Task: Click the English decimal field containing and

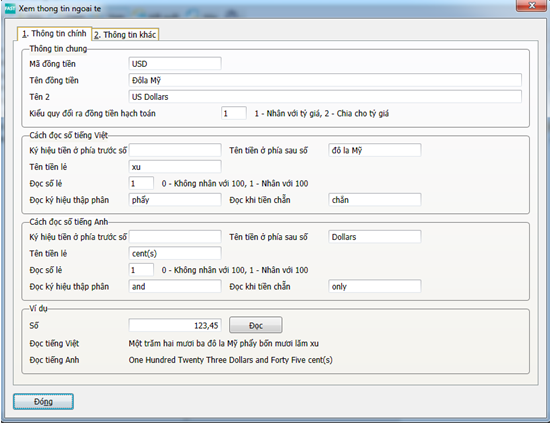Action: 175,287
